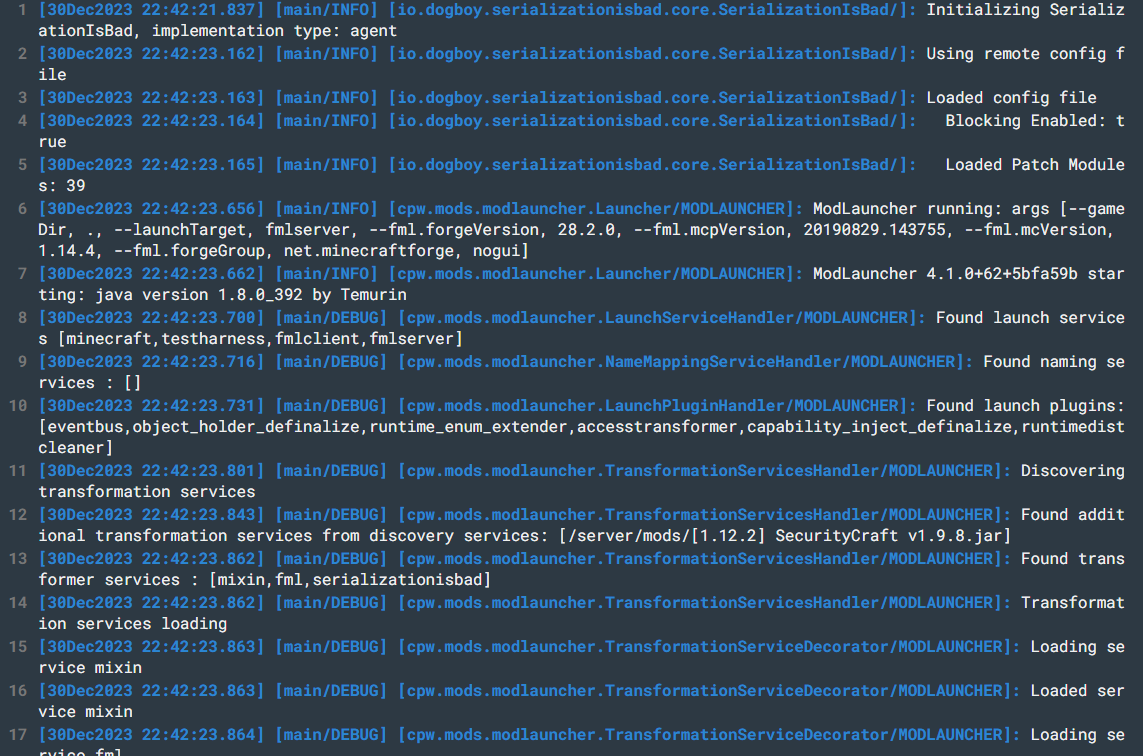Click timestamp 30Dec2023 22:42:21.837

click(x=152, y=10)
